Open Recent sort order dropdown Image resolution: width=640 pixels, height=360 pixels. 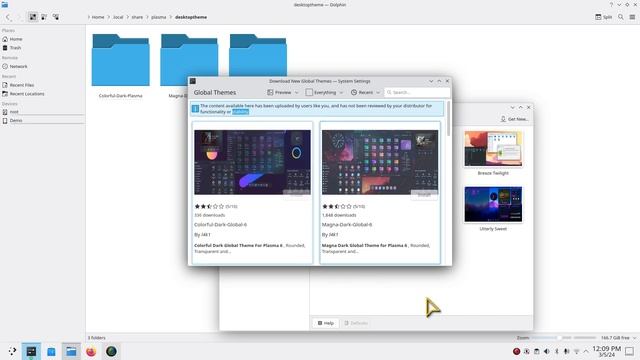tap(365, 93)
